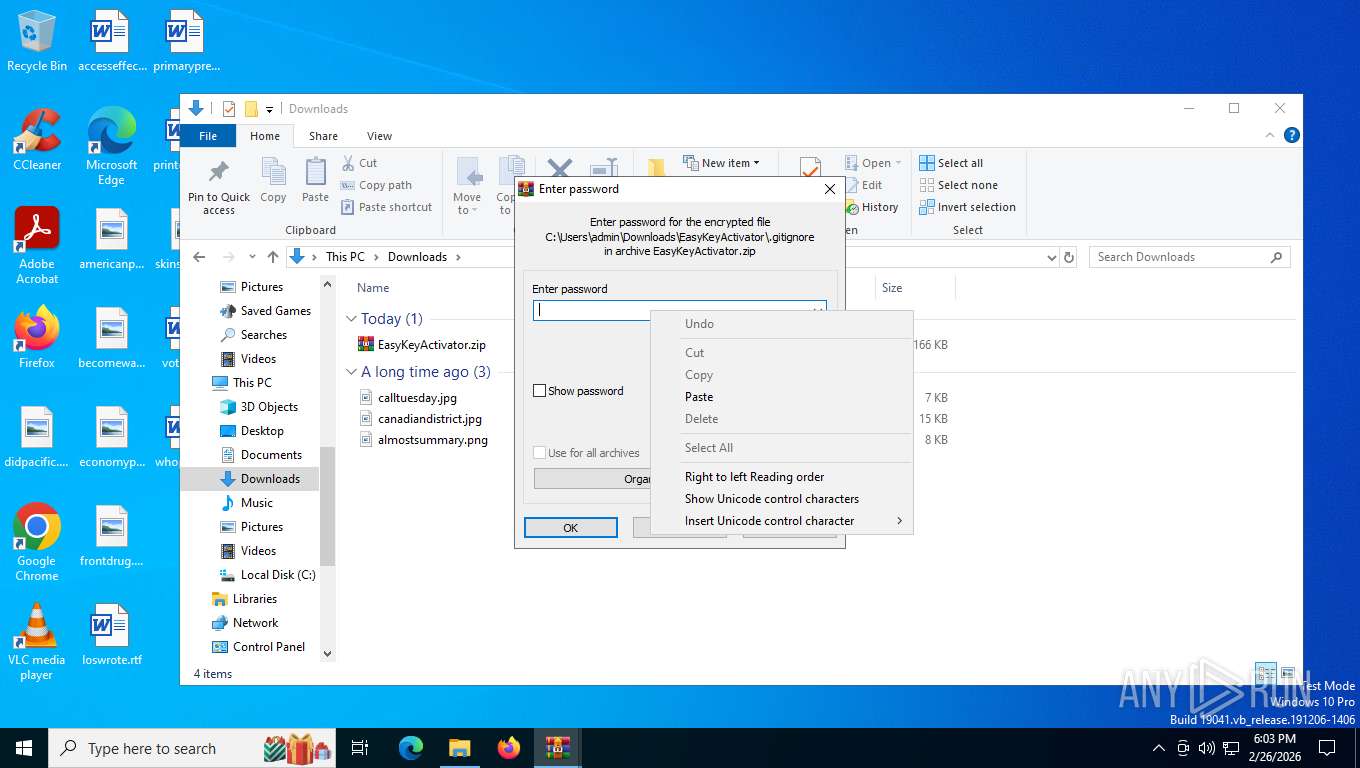This screenshot has width=1360, height=768.
Task: Click History in the ribbon
Action: pos(872,207)
